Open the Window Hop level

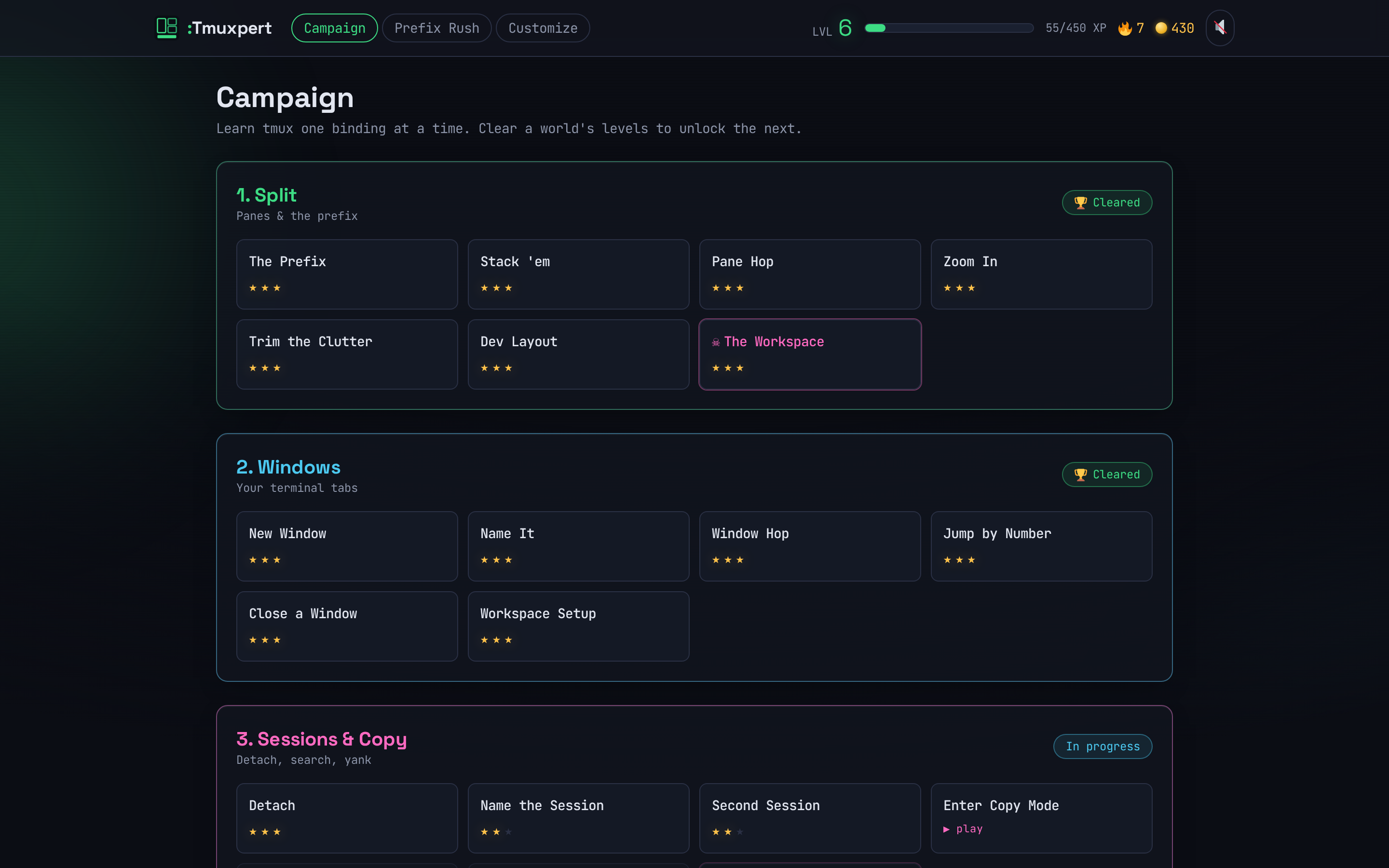point(810,546)
